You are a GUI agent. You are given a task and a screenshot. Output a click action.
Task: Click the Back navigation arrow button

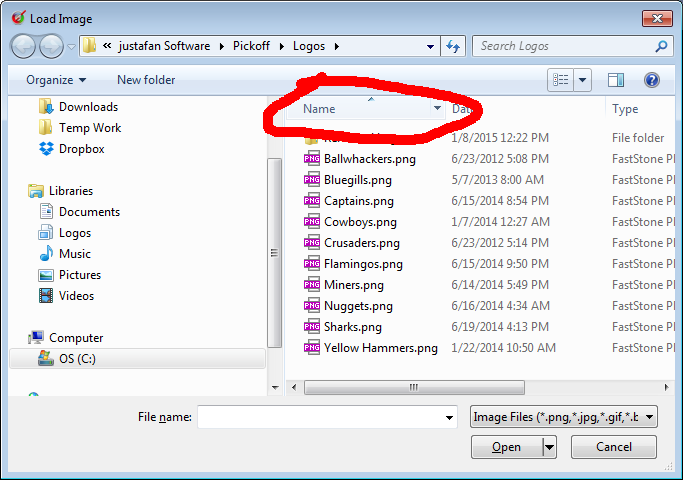click(x=24, y=46)
